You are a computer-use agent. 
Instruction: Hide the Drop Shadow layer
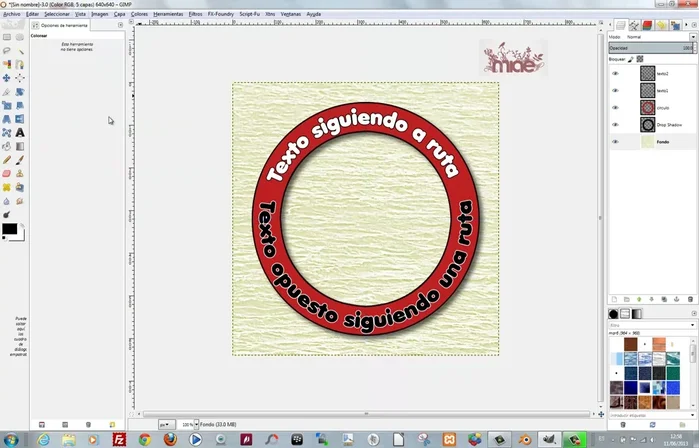click(615, 124)
